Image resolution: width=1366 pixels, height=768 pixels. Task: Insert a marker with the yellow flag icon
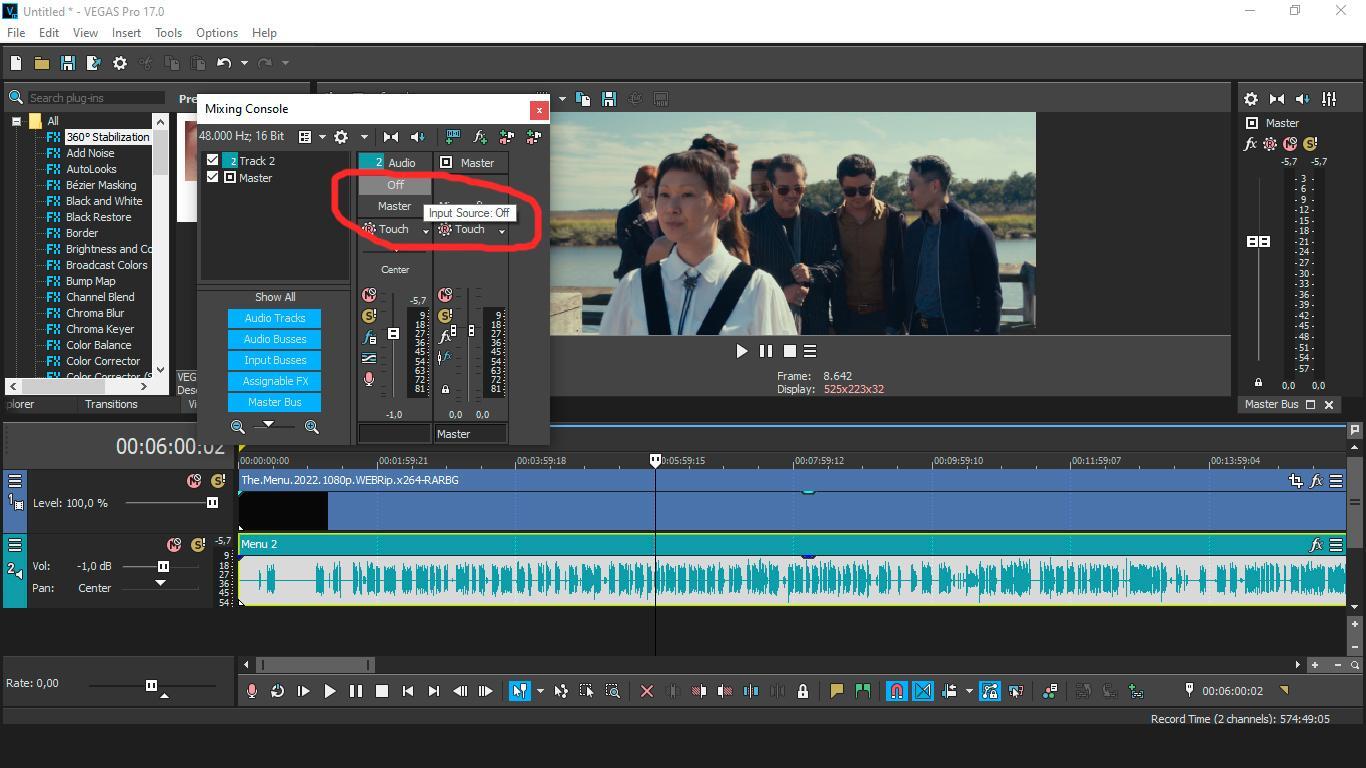click(x=837, y=691)
